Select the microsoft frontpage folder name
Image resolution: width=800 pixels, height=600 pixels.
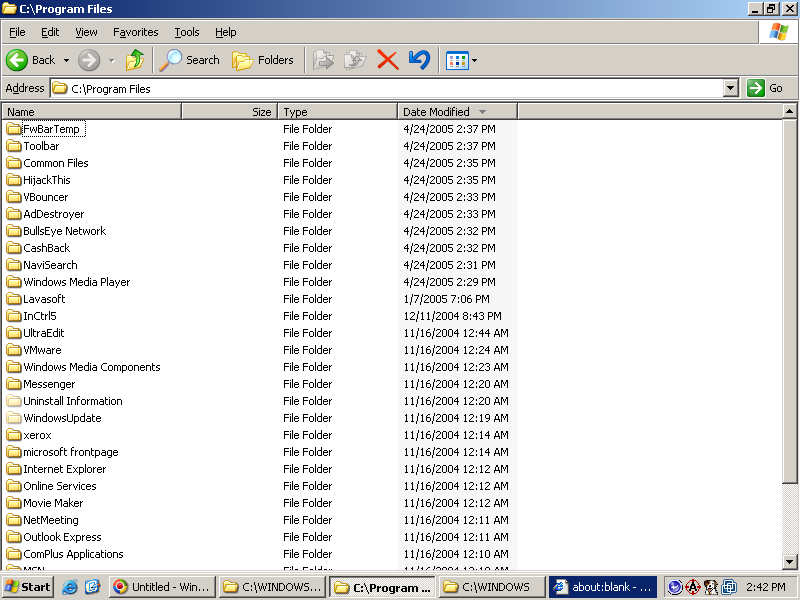[x=71, y=452]
